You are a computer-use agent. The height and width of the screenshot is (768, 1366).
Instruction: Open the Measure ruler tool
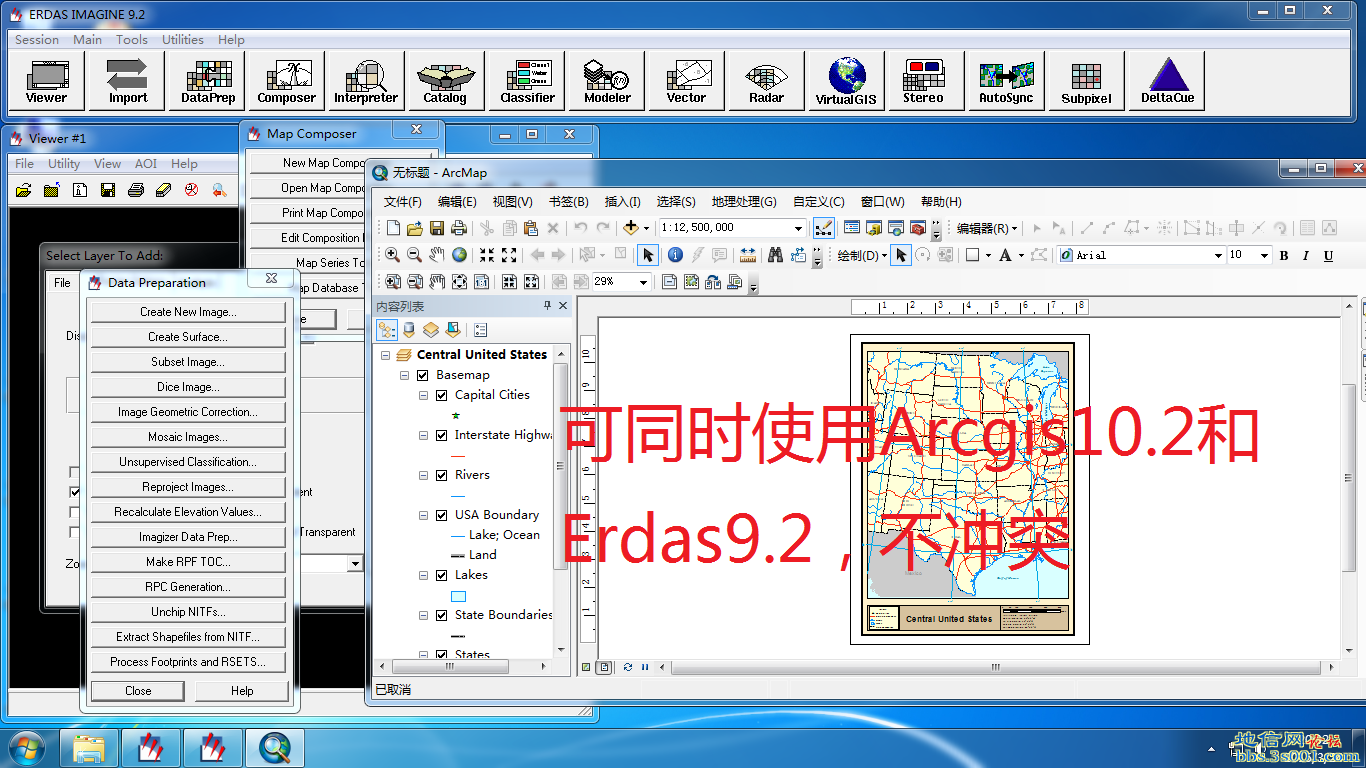748,255
